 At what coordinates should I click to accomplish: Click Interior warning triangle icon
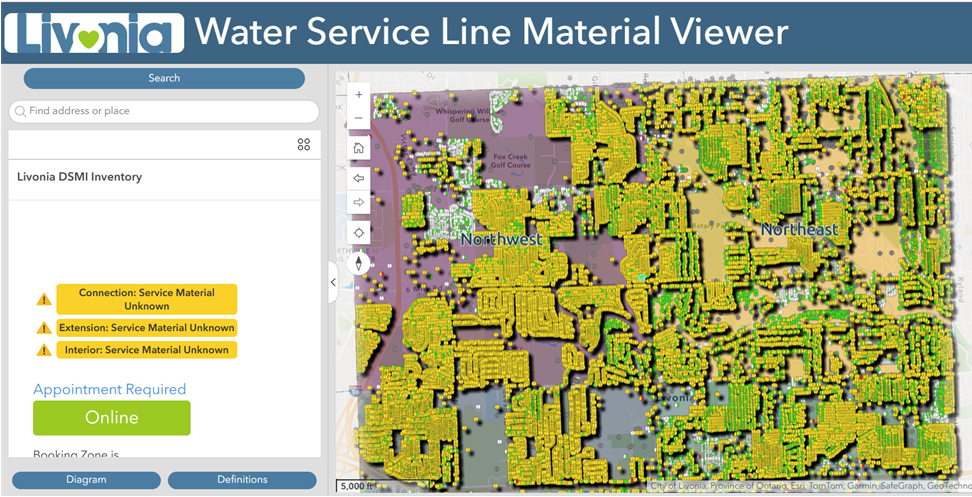[43, 350]
